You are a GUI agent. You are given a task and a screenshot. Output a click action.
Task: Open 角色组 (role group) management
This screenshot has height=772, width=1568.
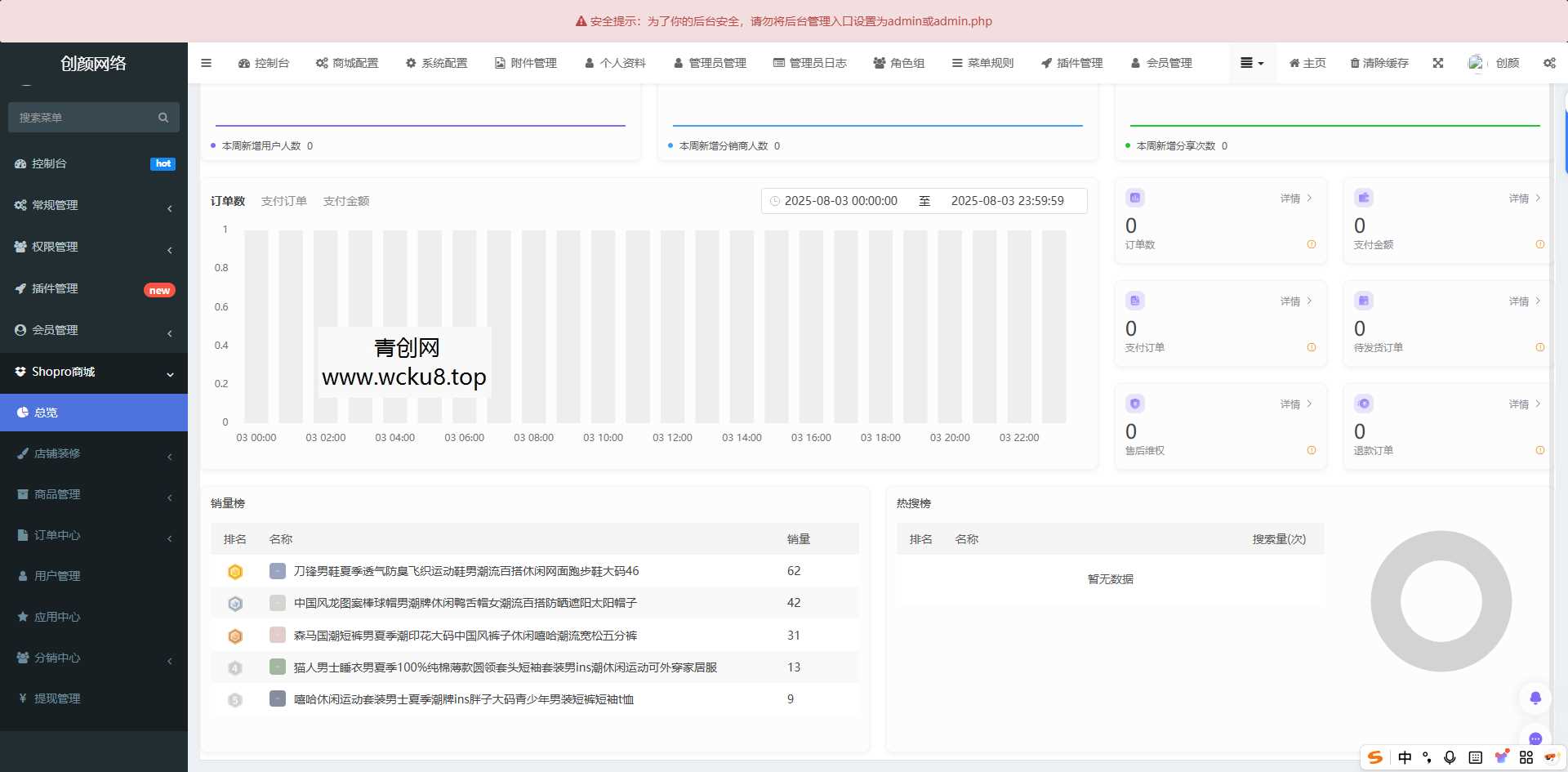[x=898, y=63]
